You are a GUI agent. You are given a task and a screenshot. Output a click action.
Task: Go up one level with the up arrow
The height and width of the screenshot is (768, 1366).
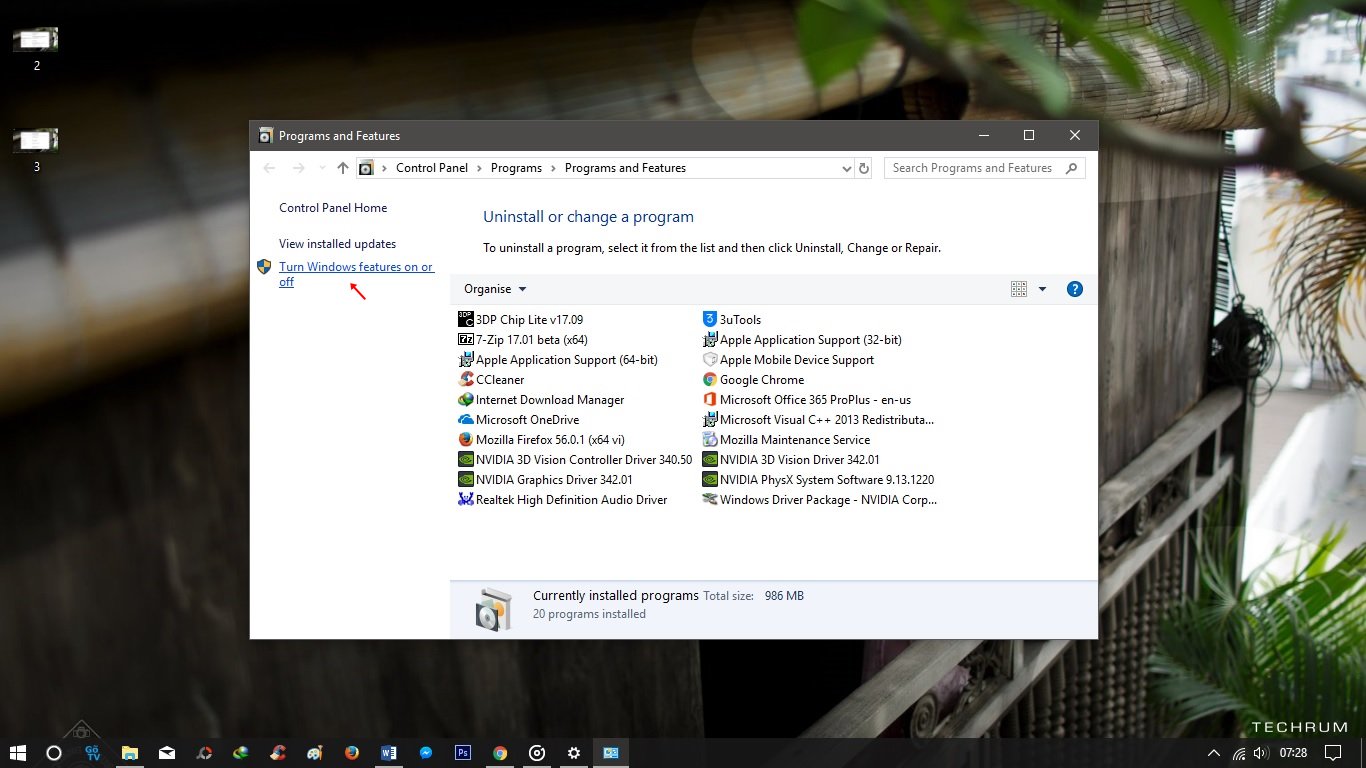[343, 168]
